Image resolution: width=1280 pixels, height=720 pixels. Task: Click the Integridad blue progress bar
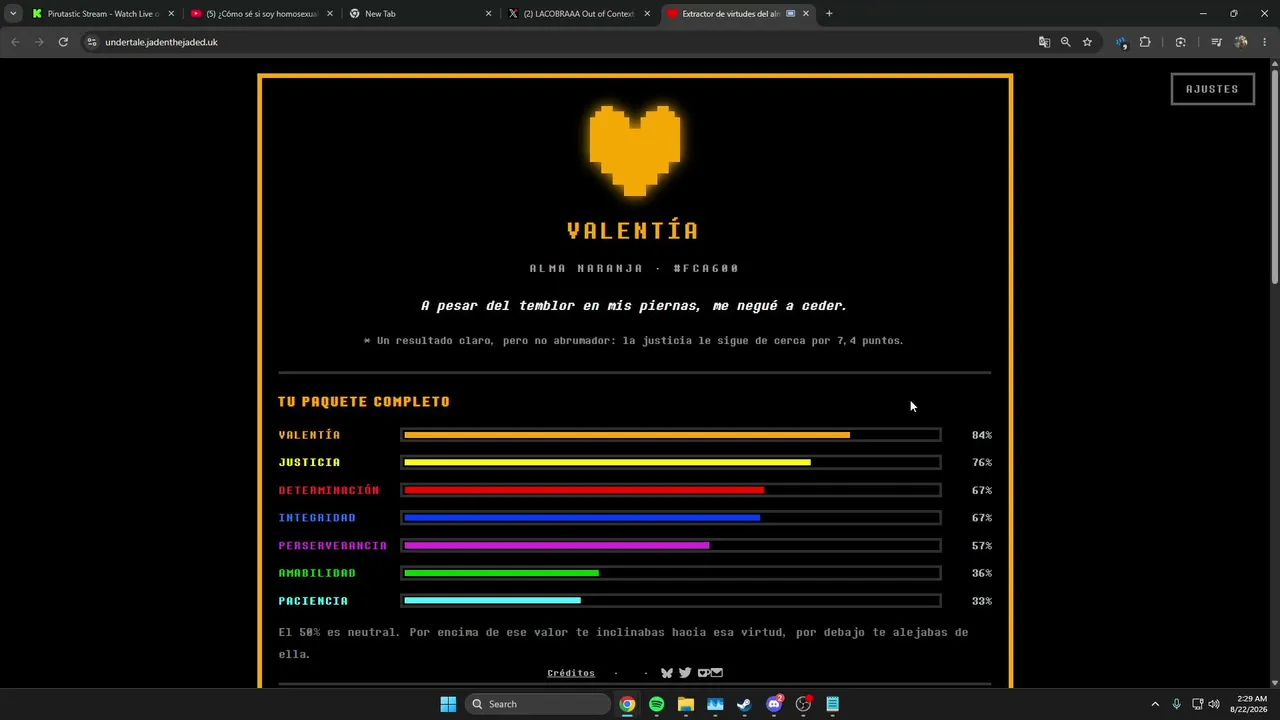coord(671,518)
